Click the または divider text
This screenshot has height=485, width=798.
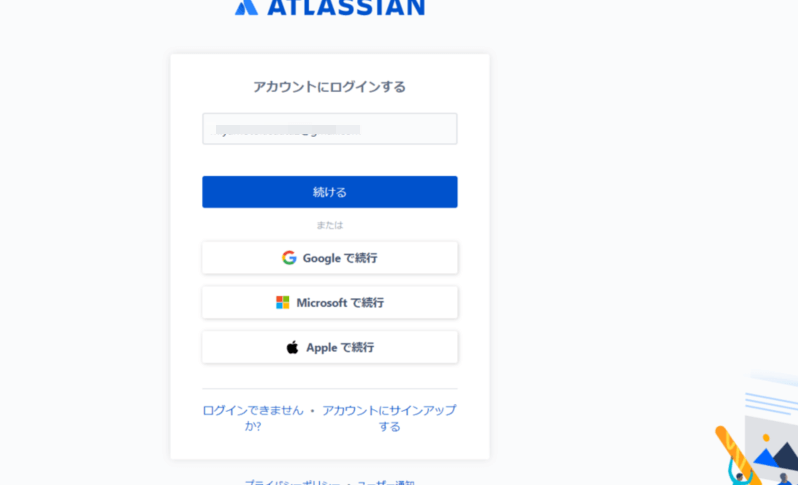click(330, 225)
